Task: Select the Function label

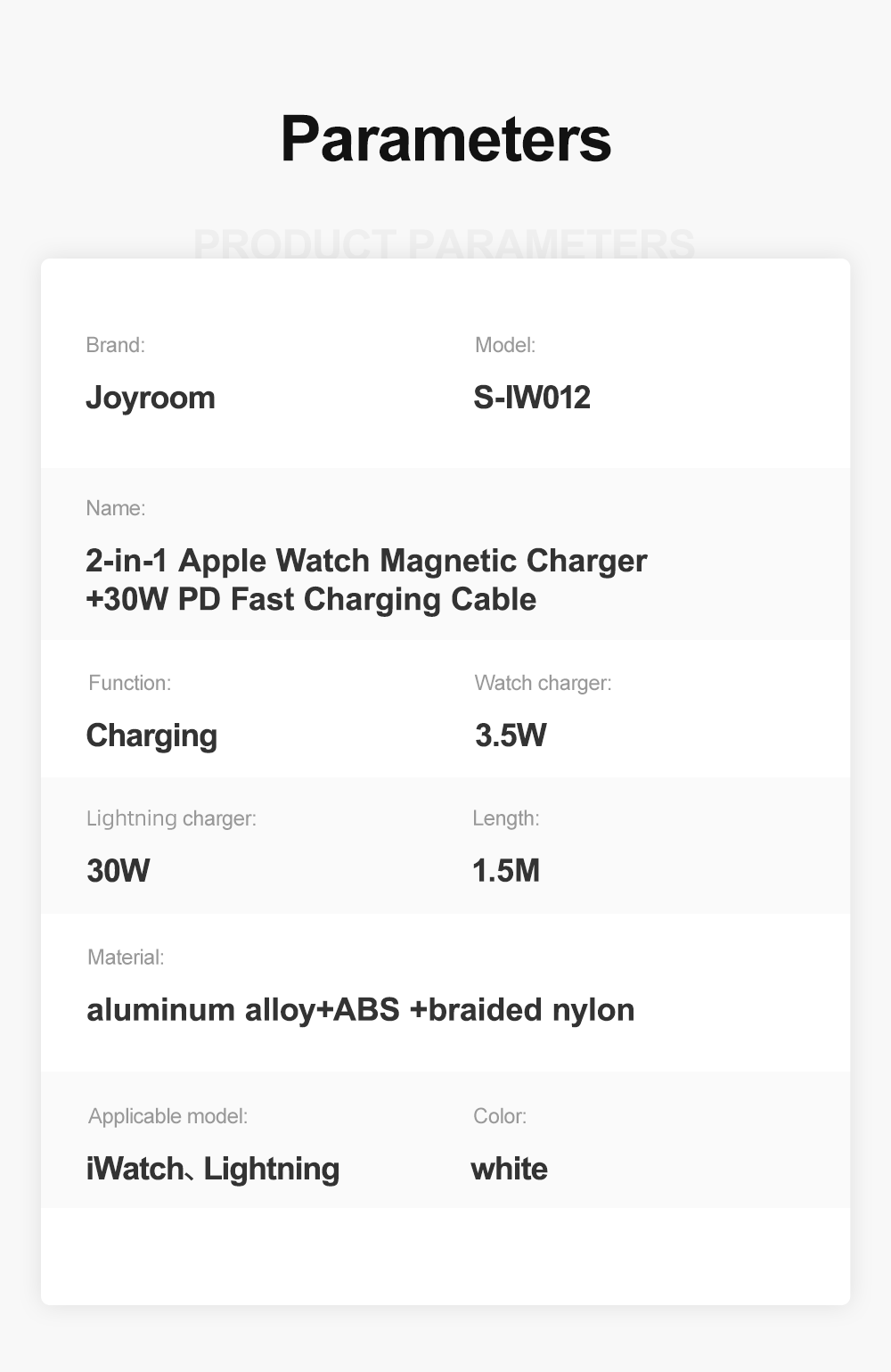Action: coord(130,683)
